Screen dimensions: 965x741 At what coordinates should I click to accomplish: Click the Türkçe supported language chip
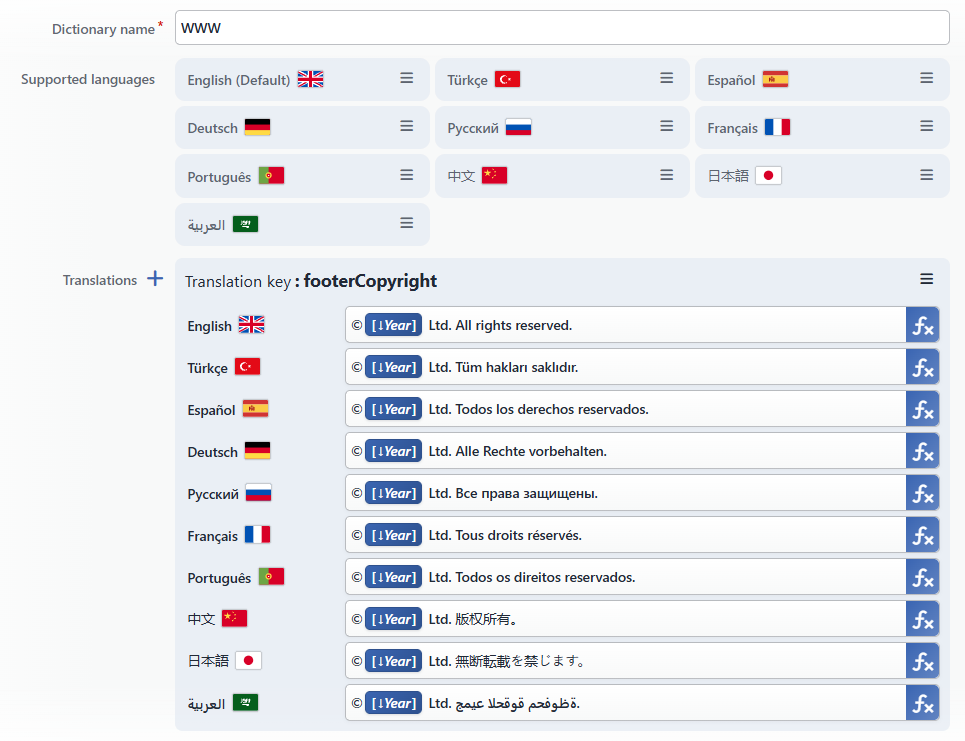point(562,79)
